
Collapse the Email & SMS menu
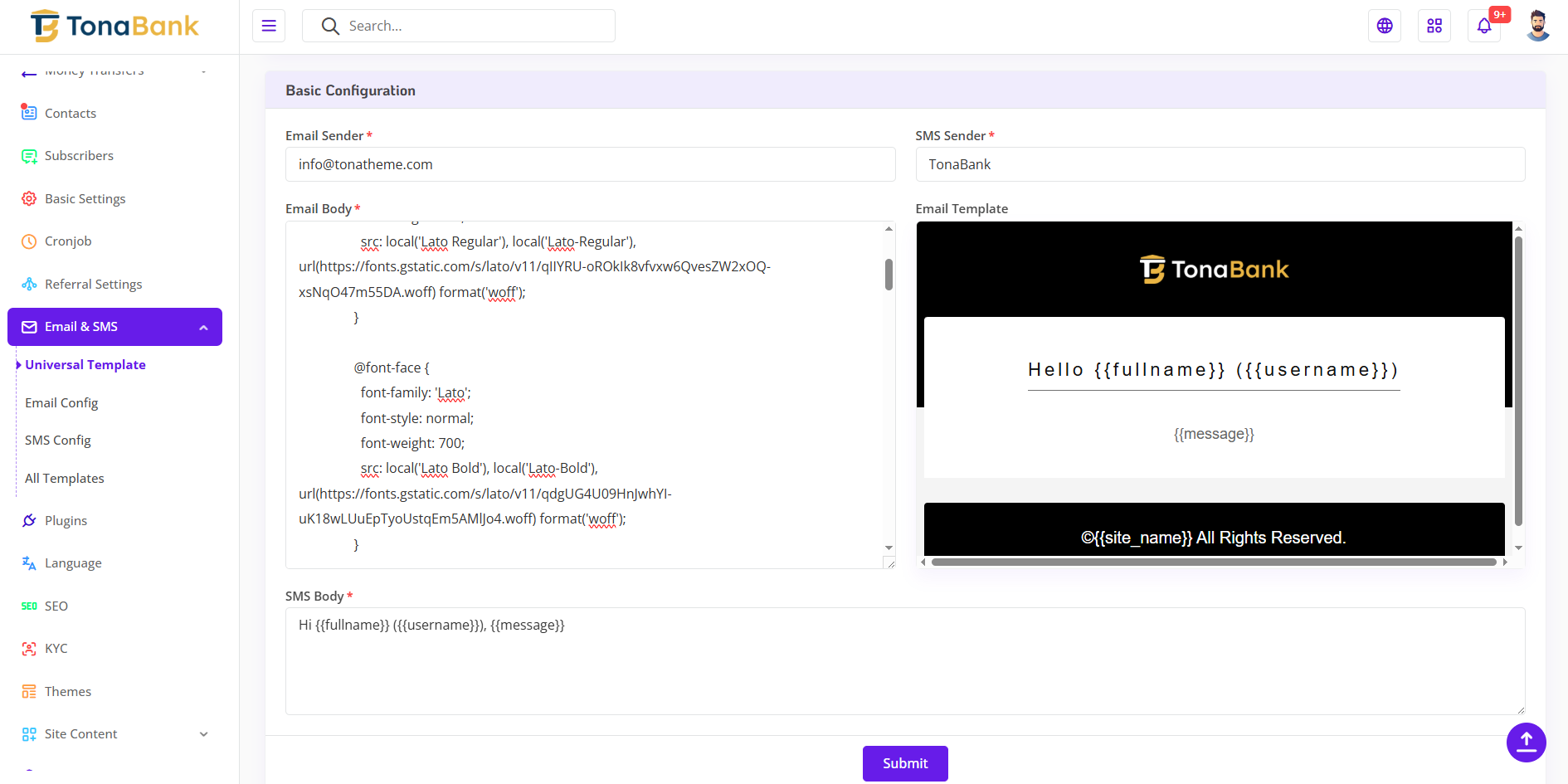(203, 328)
